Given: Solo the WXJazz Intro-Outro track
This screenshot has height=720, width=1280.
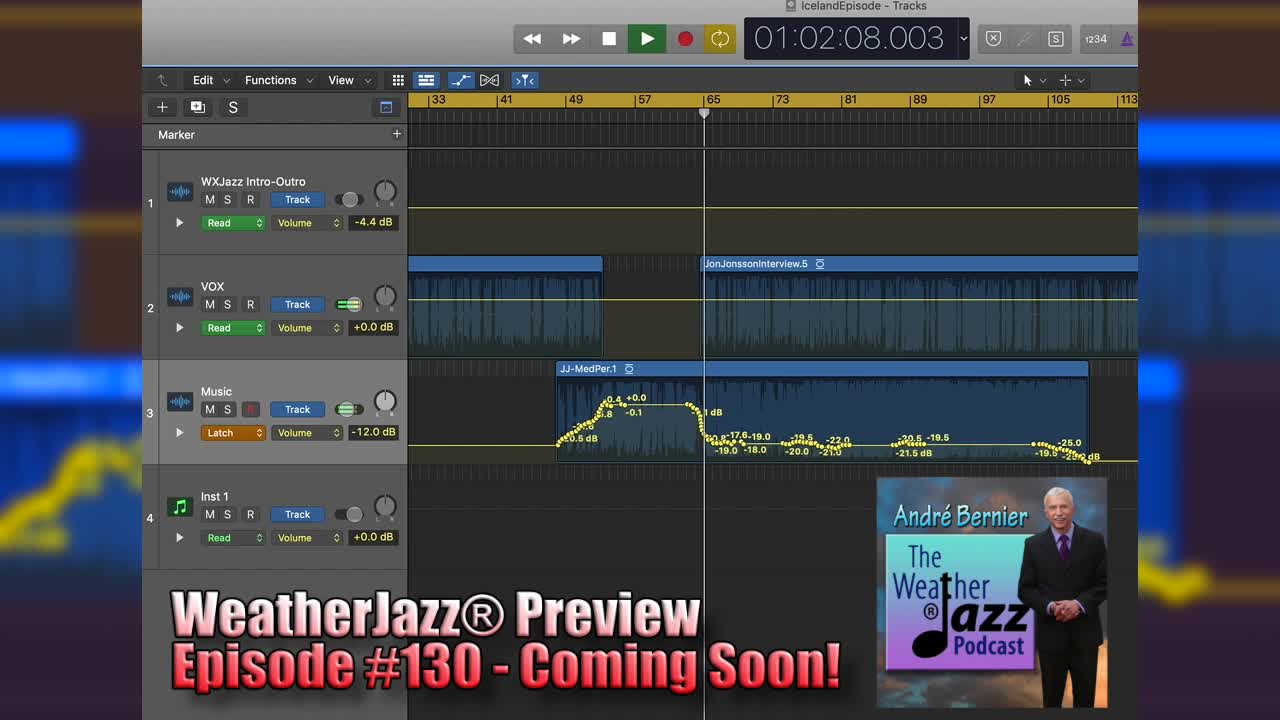Looking at the screenshot, I should pos(227,200).
